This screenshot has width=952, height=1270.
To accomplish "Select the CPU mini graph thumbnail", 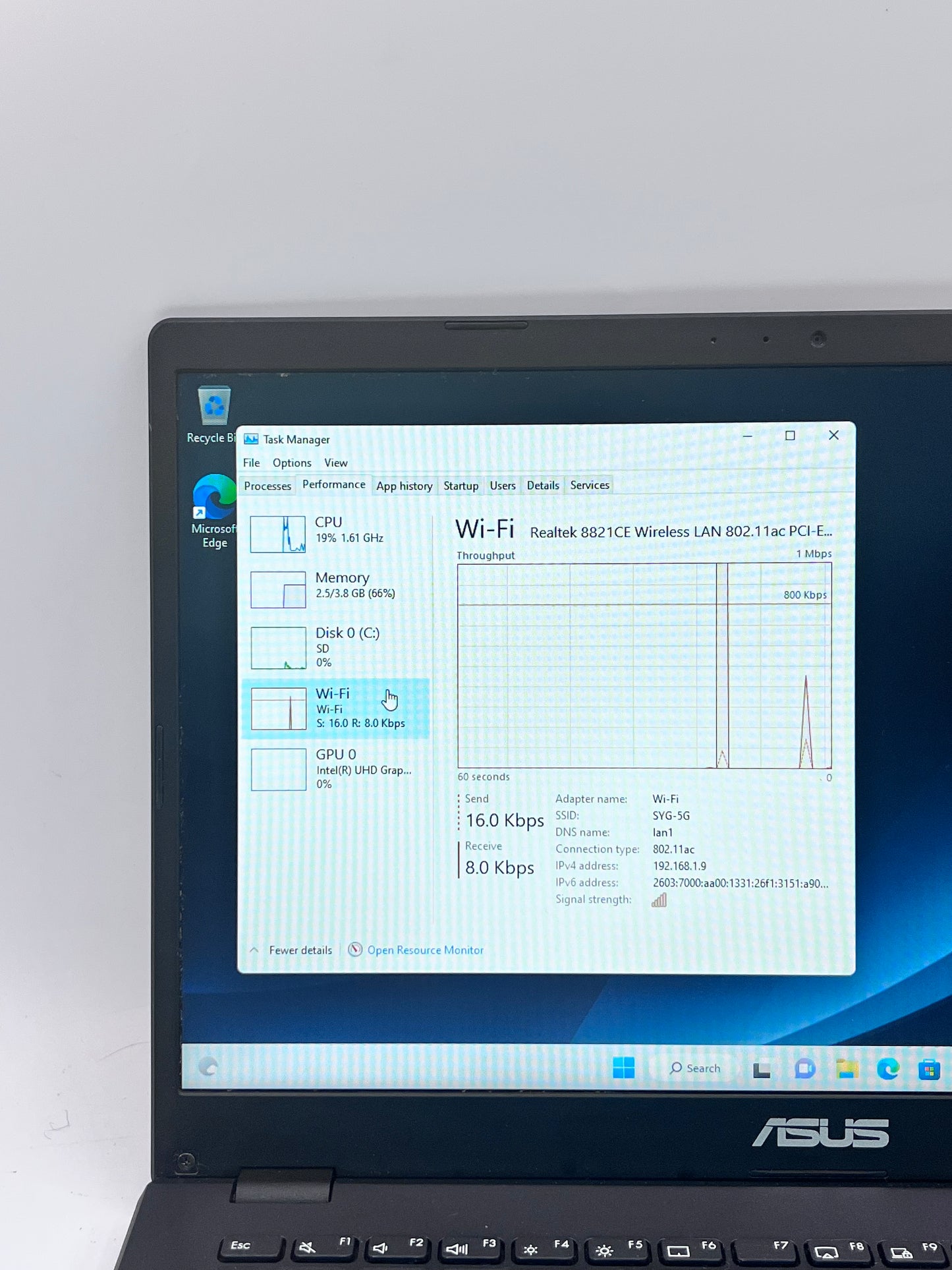I will [x=278, y=534].
